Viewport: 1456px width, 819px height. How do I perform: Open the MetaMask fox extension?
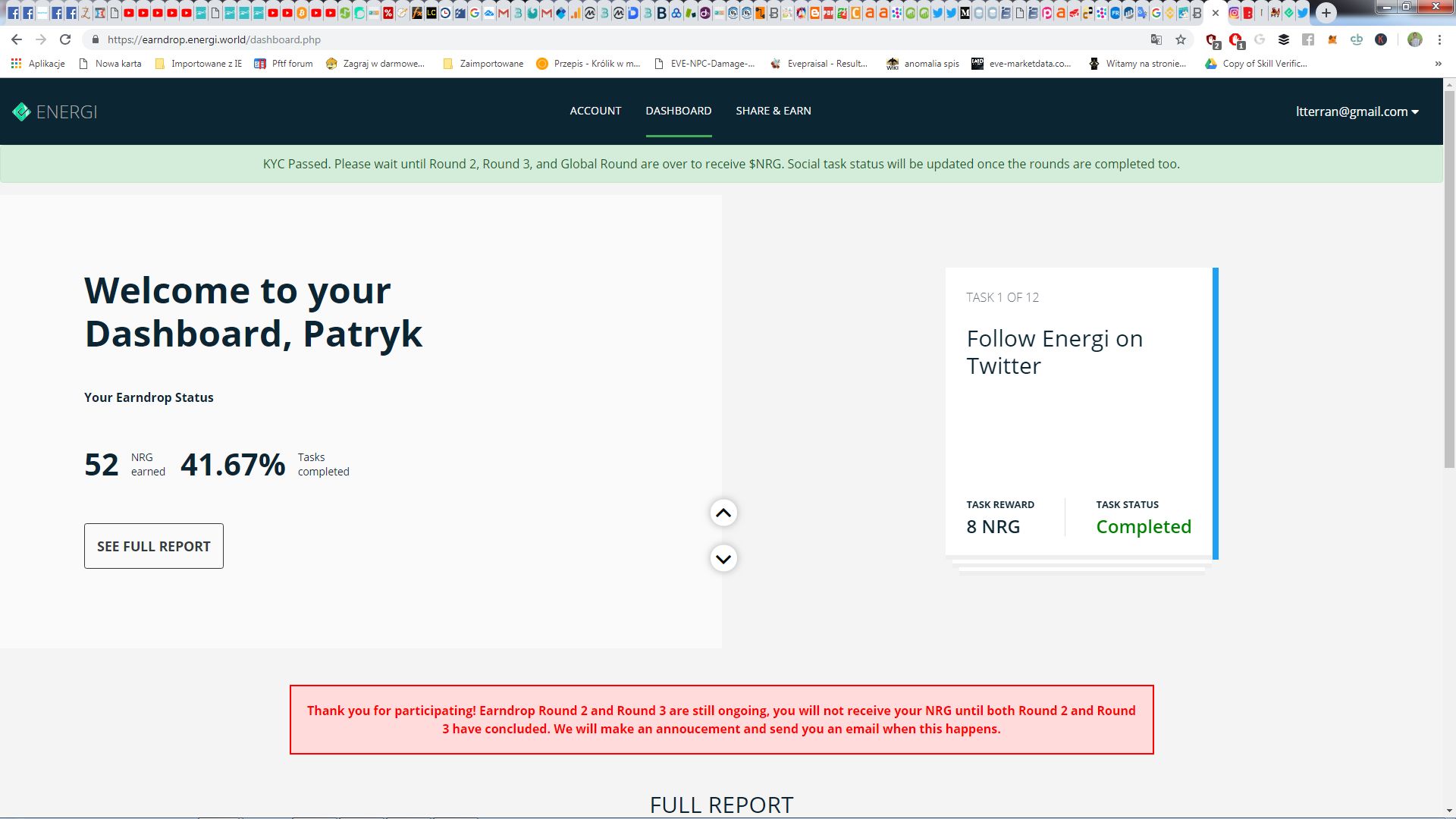(x=1332, y=39)
